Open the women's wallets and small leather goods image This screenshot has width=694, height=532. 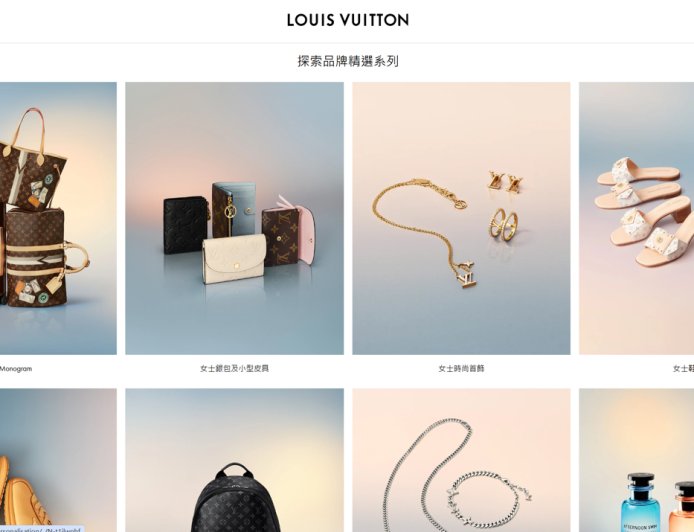(234, 218)
